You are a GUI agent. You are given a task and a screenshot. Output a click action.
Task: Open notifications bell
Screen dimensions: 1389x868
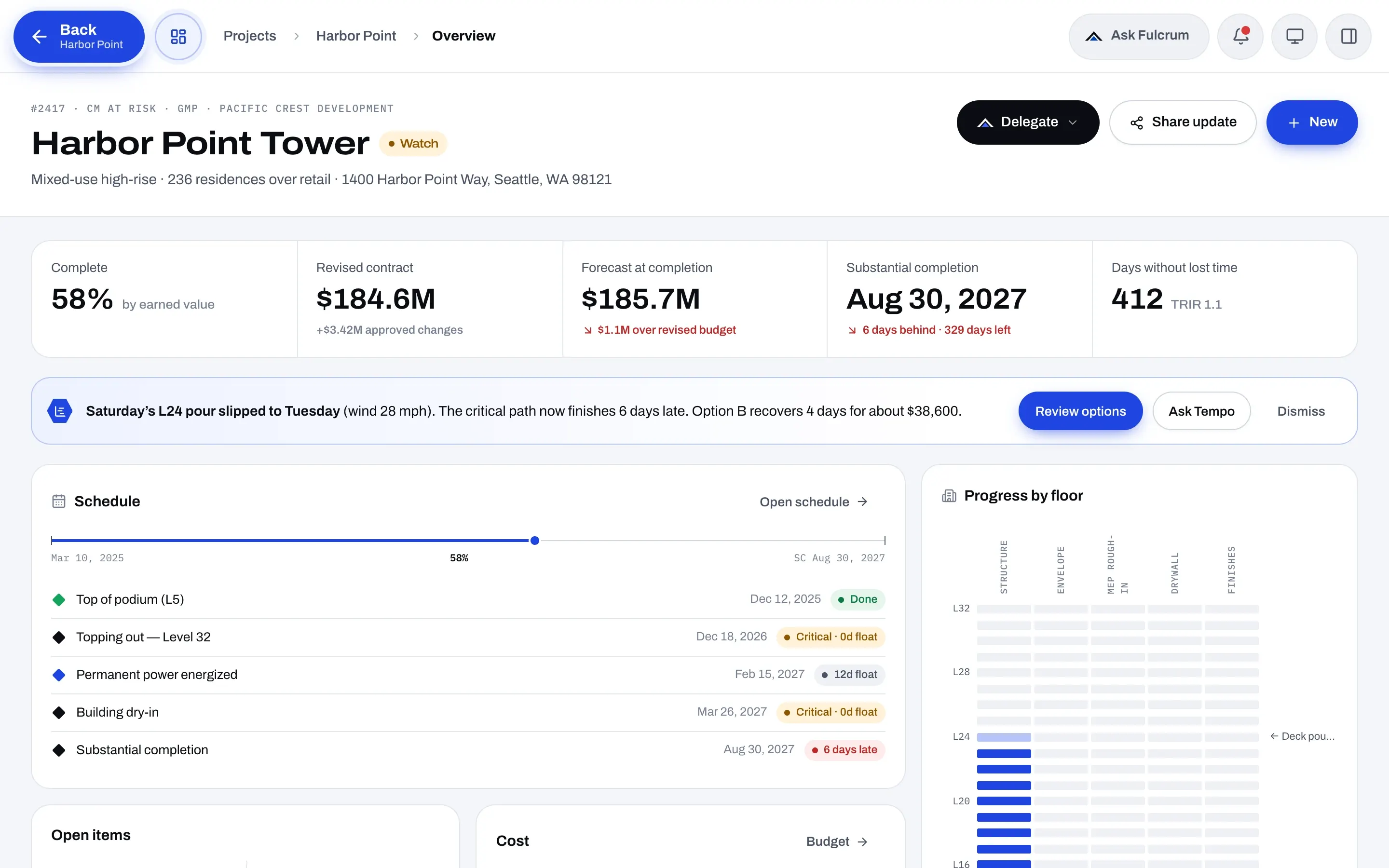(1240, 36)
